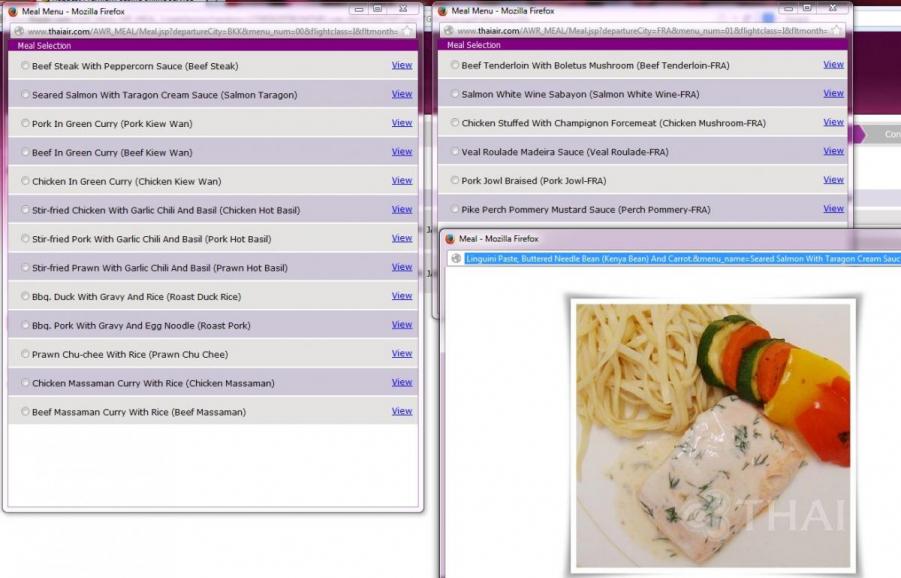Screen dimensions: 901x578
Task: Click the site identity icon in the FRA menu address bar
Action: pos(449,31)
